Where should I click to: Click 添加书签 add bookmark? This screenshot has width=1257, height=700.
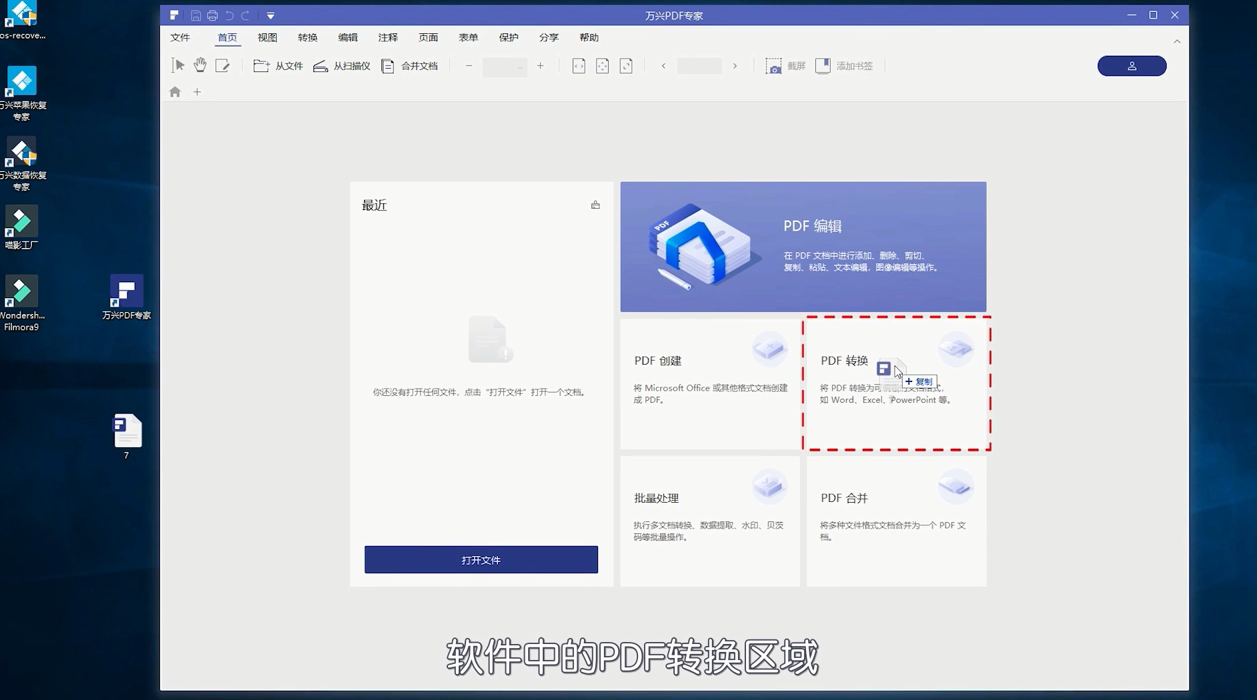tap(844, 66)
